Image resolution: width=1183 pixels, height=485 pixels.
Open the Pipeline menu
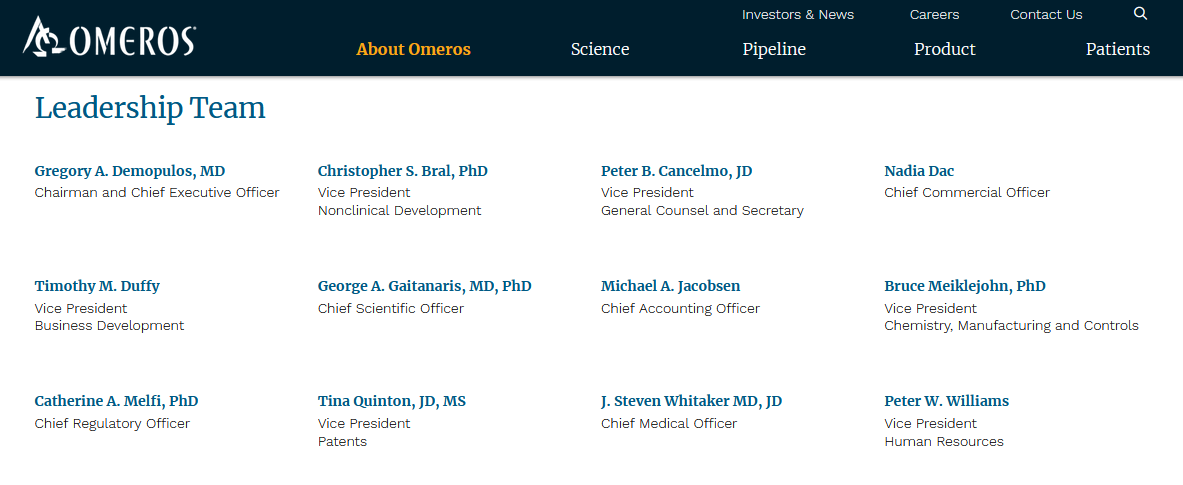click(x=774, y=50)
